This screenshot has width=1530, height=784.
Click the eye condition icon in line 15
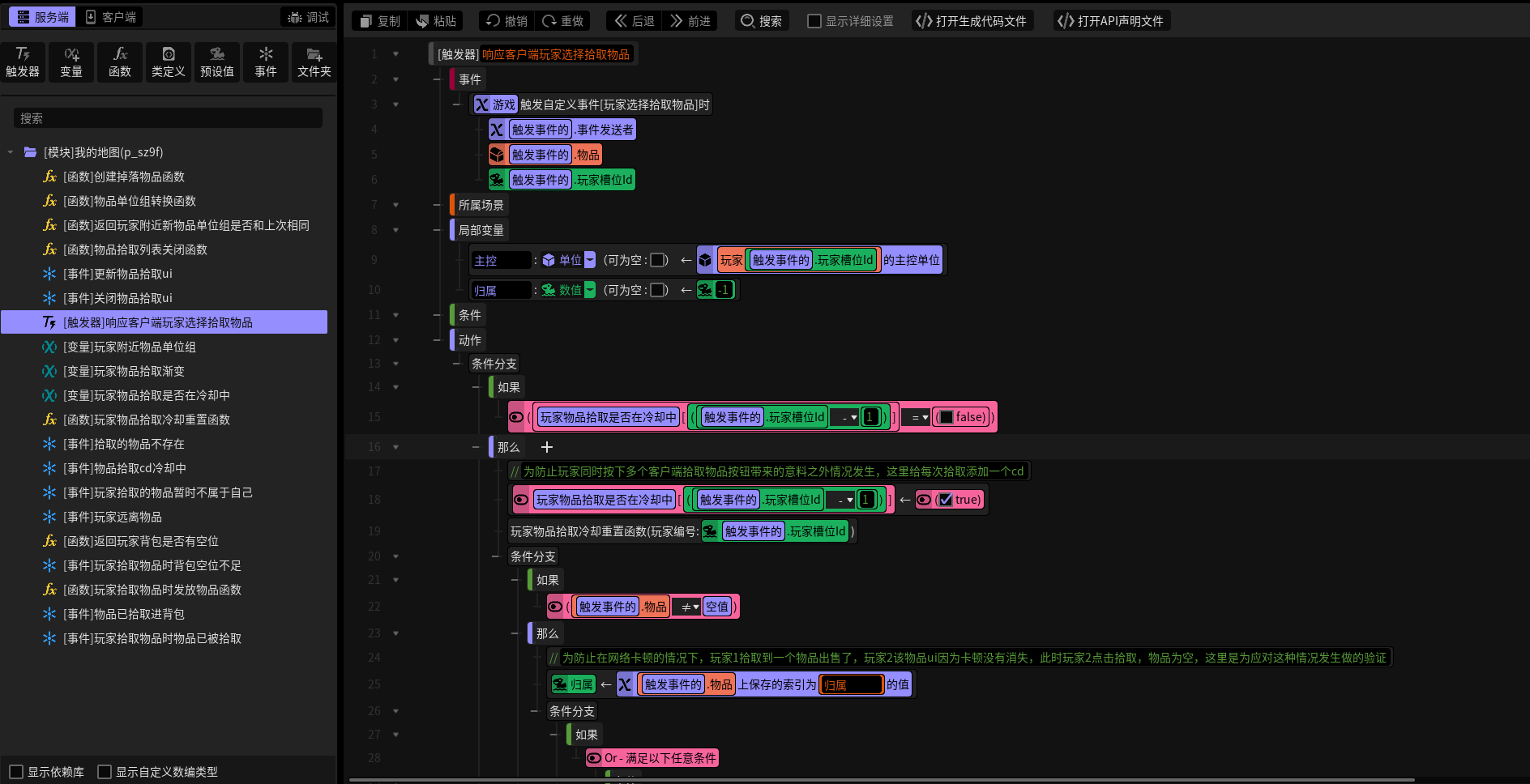click(x=516, y=417)
